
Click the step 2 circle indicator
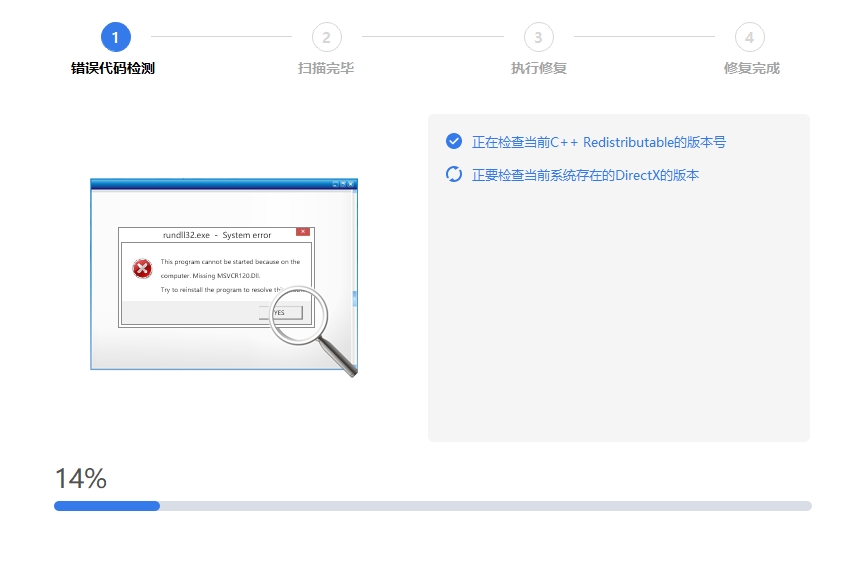click(326, 37)
